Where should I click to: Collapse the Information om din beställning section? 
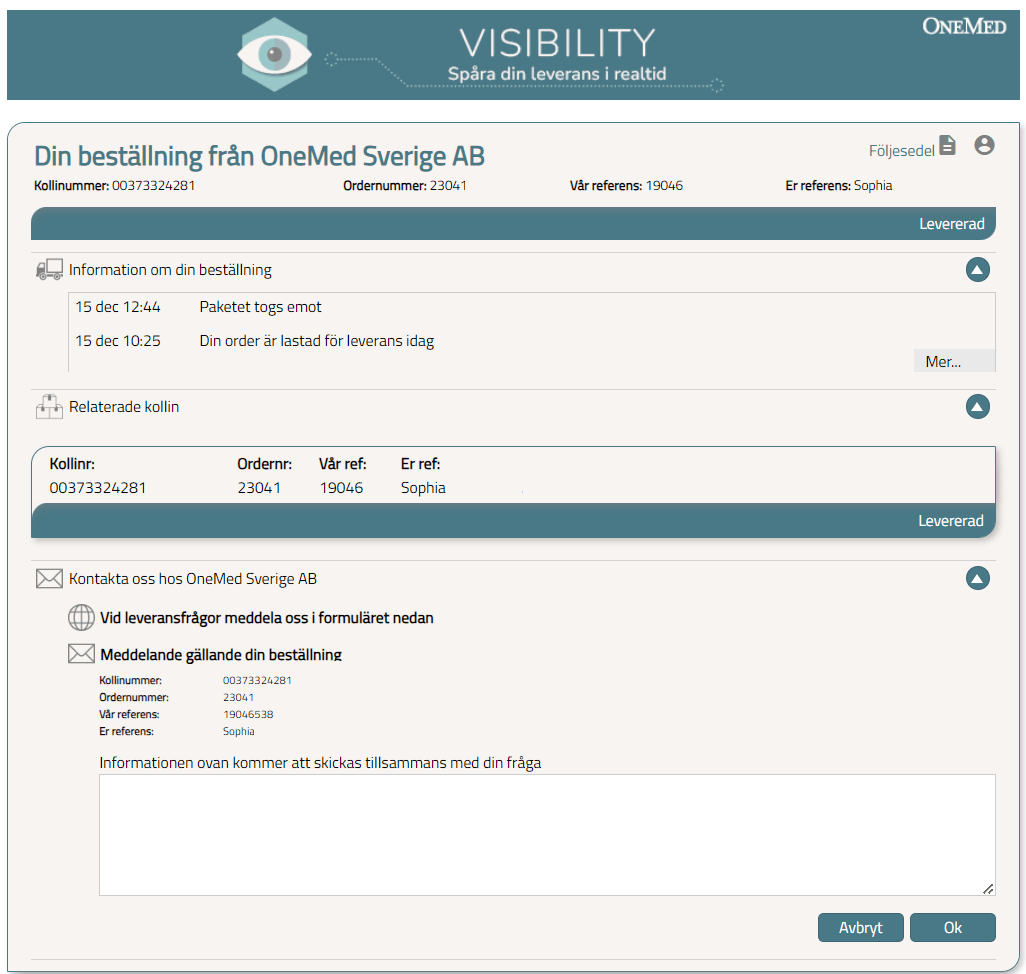point(977,270)
